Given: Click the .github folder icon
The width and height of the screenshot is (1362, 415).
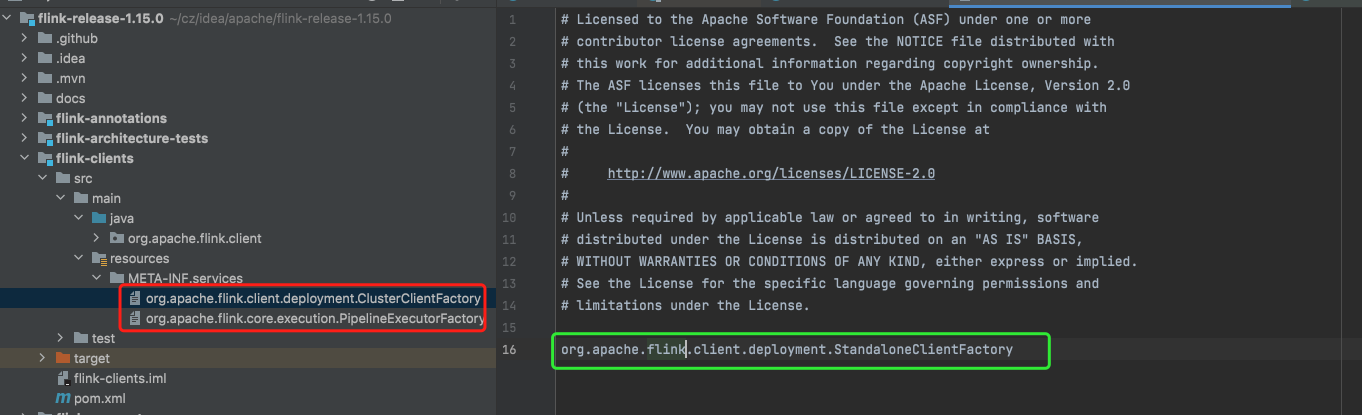Looking at the screenshot, I should pyautogui.click(x=45, y=38).
